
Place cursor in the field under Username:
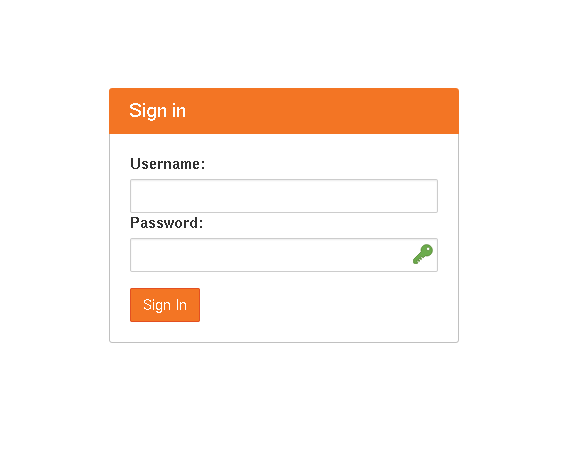click(284, 196)
